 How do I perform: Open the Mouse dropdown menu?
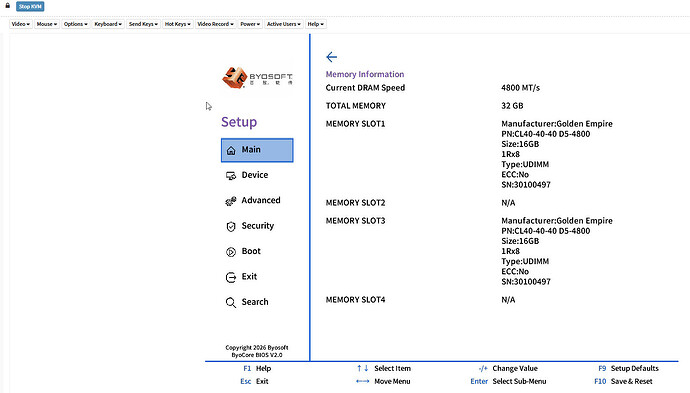47,24
